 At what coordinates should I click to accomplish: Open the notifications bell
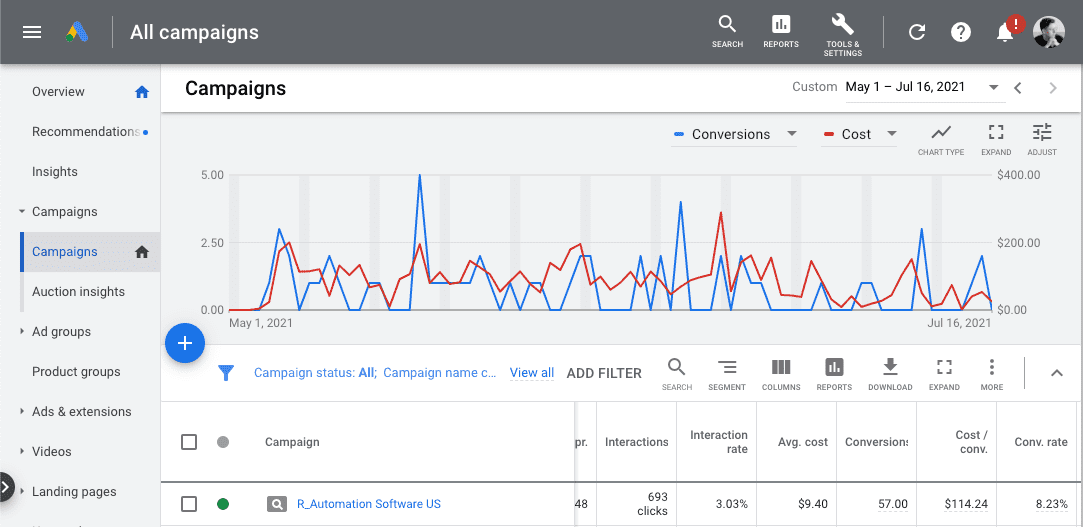click(1005, 32)
